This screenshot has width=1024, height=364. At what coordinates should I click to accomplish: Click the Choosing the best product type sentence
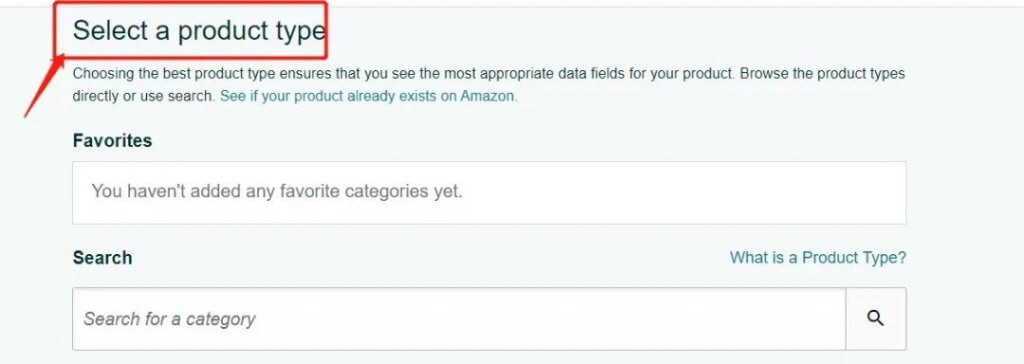pos(404,73)
